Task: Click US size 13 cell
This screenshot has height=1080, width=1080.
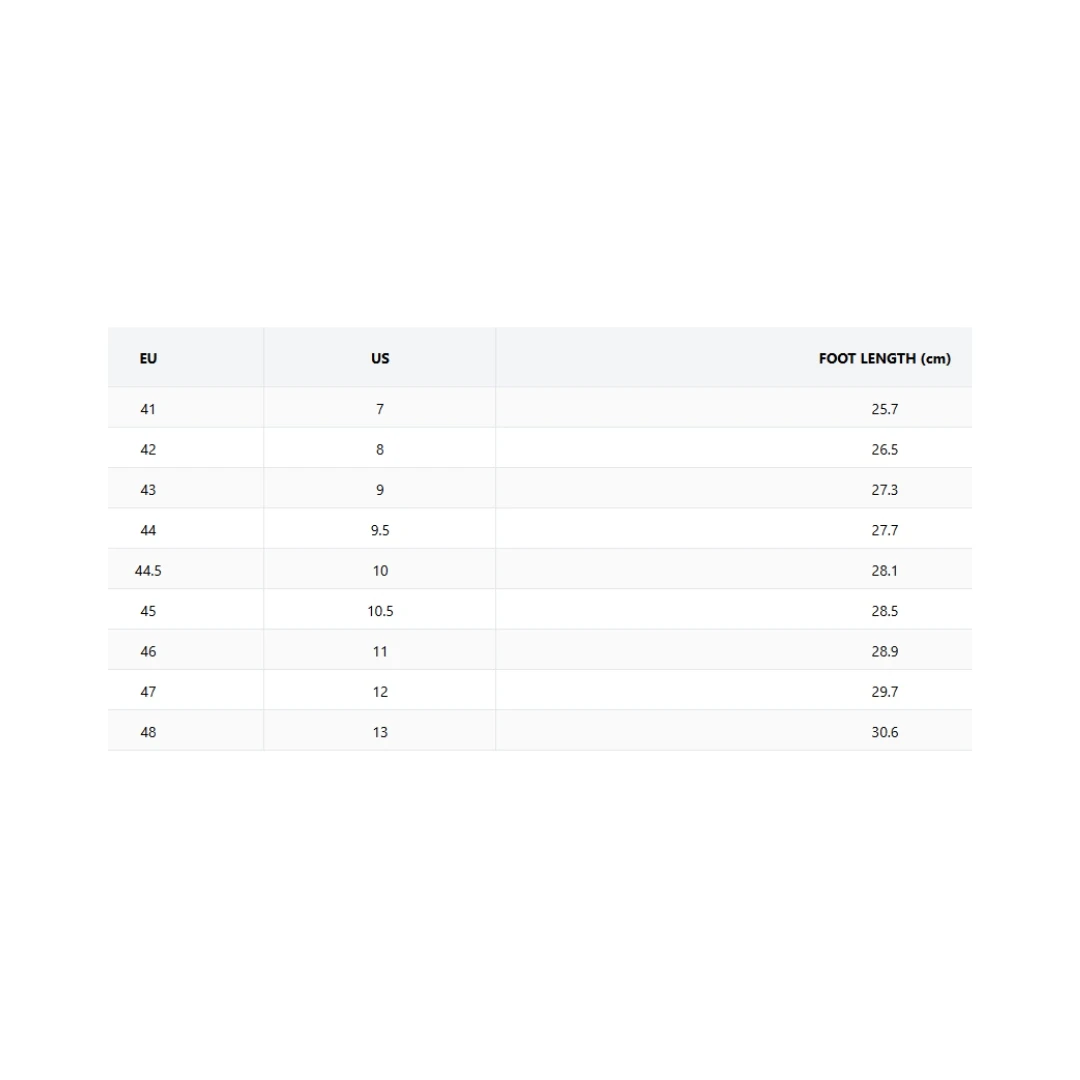Action: click(x=380, y=732)
